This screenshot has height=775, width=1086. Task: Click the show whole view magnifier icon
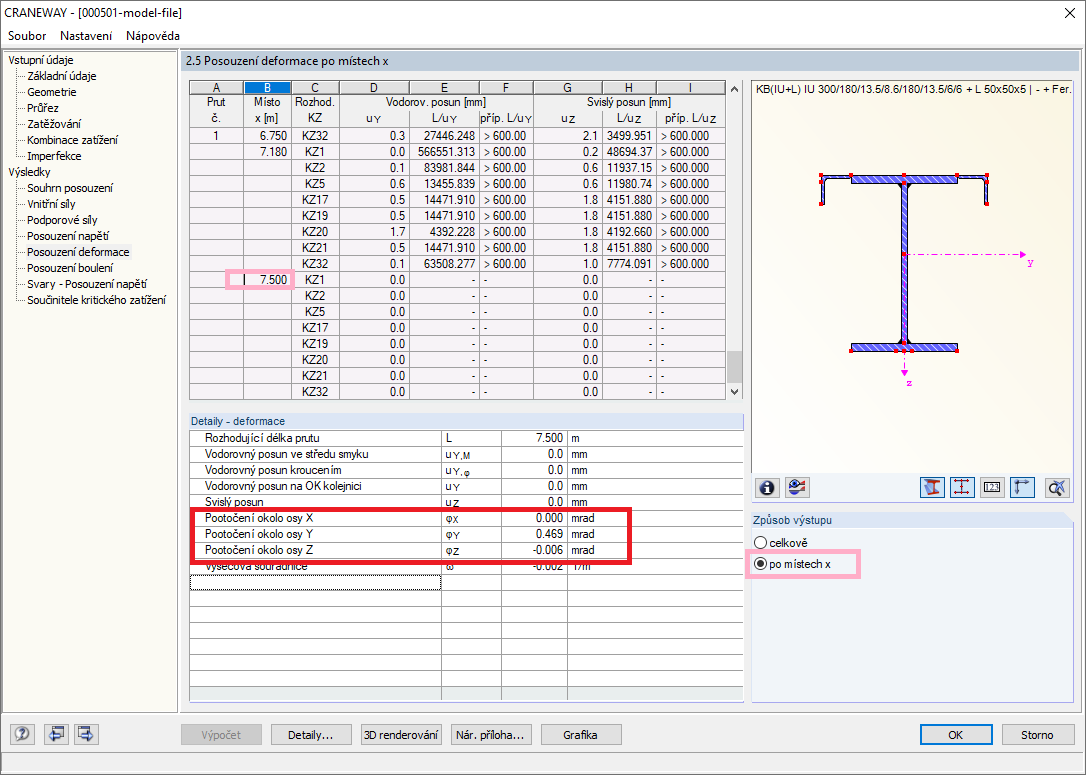tap(1057, 488)
